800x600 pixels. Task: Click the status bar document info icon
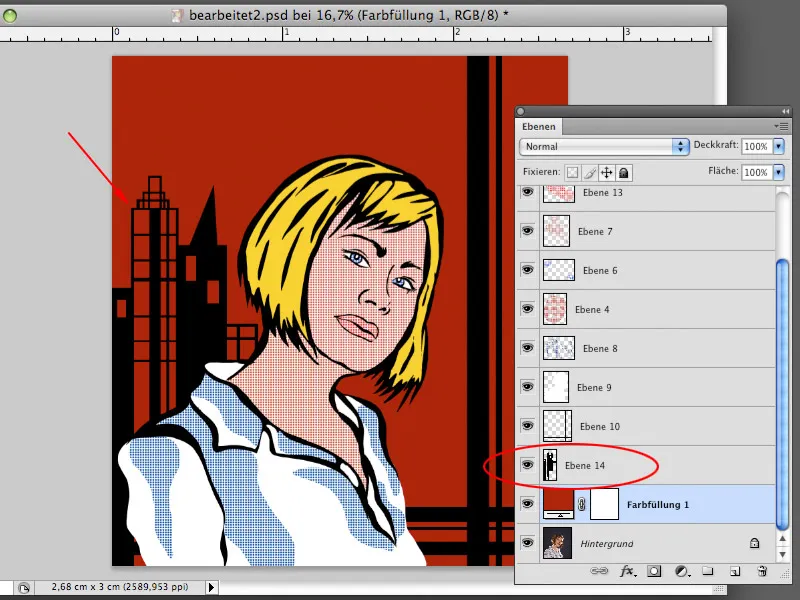point(23,588)
